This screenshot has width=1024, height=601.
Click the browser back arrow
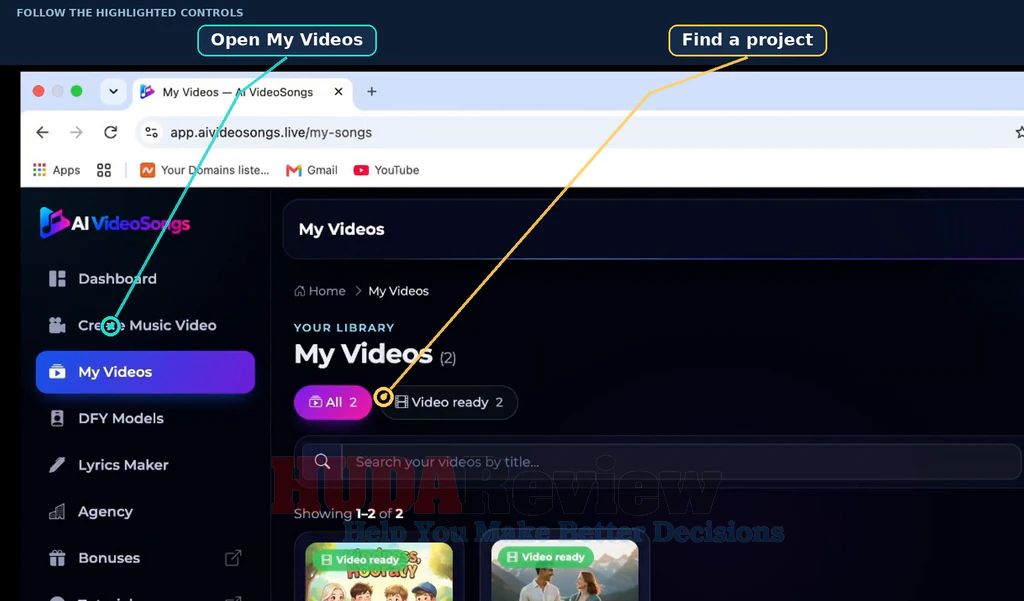(42, 132)
